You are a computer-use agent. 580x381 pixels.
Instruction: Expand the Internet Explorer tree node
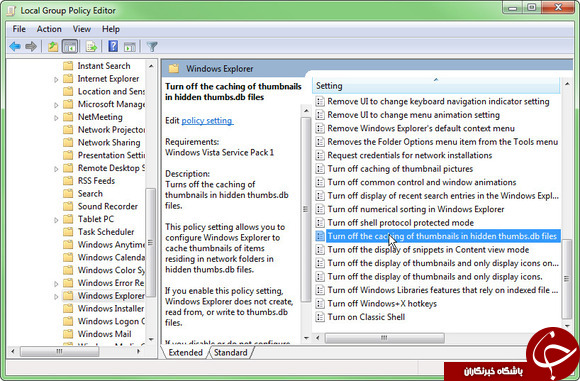tap(56, 80)
